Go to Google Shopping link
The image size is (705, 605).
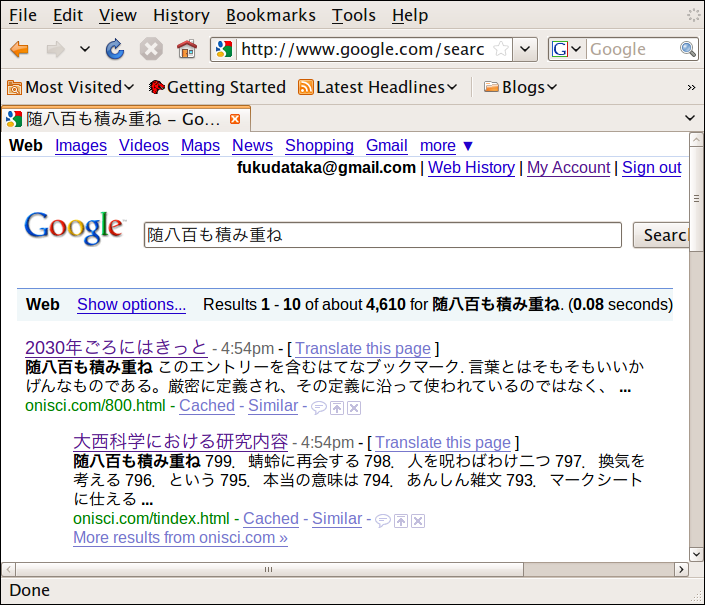[319, 146]
